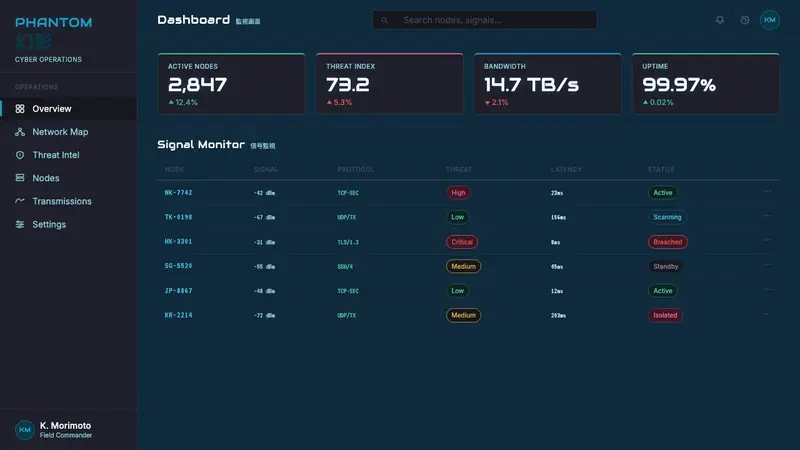800x450 pixels.
Task: Click the Active status badge for NK-7742
Action: pos(663,192)
